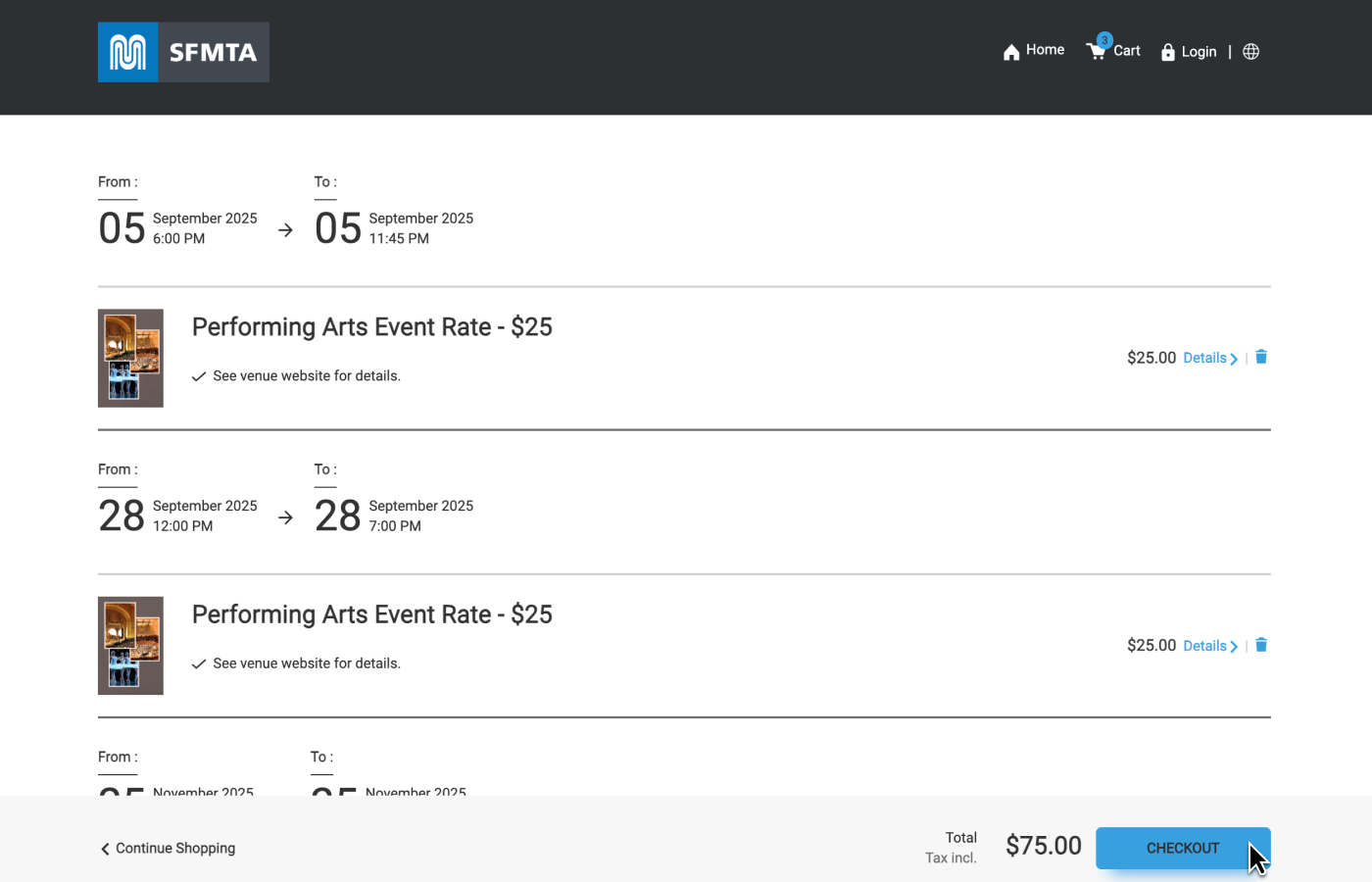Viewport: 1372px width, 882px height.
Task: Open the shopping cart icon
Action: [x=1095, y=52]
